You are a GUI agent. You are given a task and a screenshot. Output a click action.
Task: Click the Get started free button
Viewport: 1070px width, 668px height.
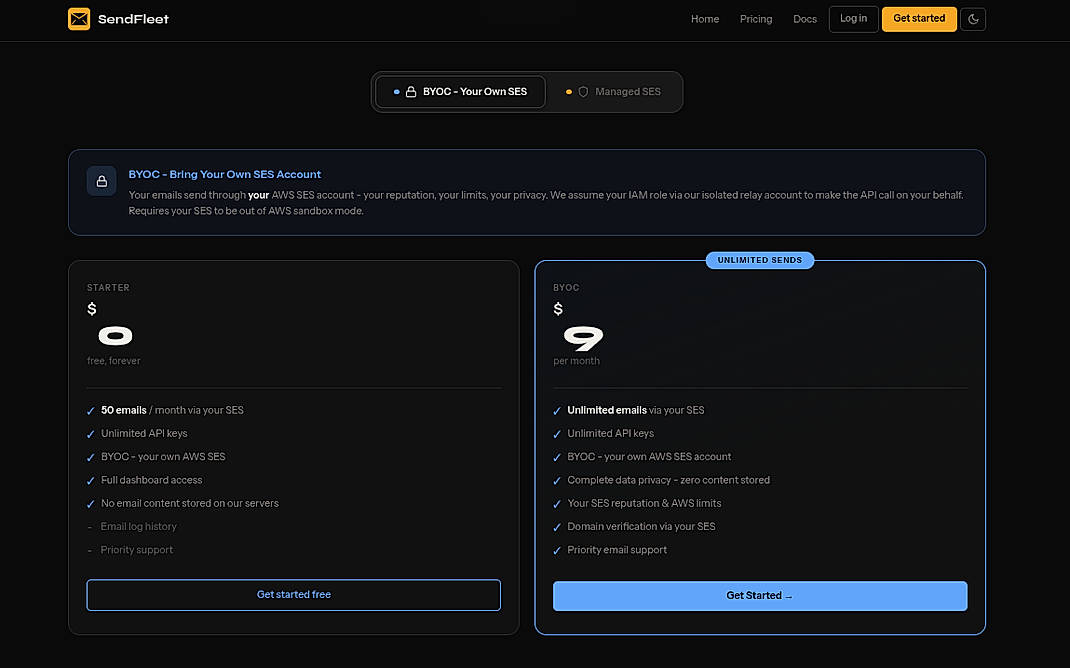[293, 594]
